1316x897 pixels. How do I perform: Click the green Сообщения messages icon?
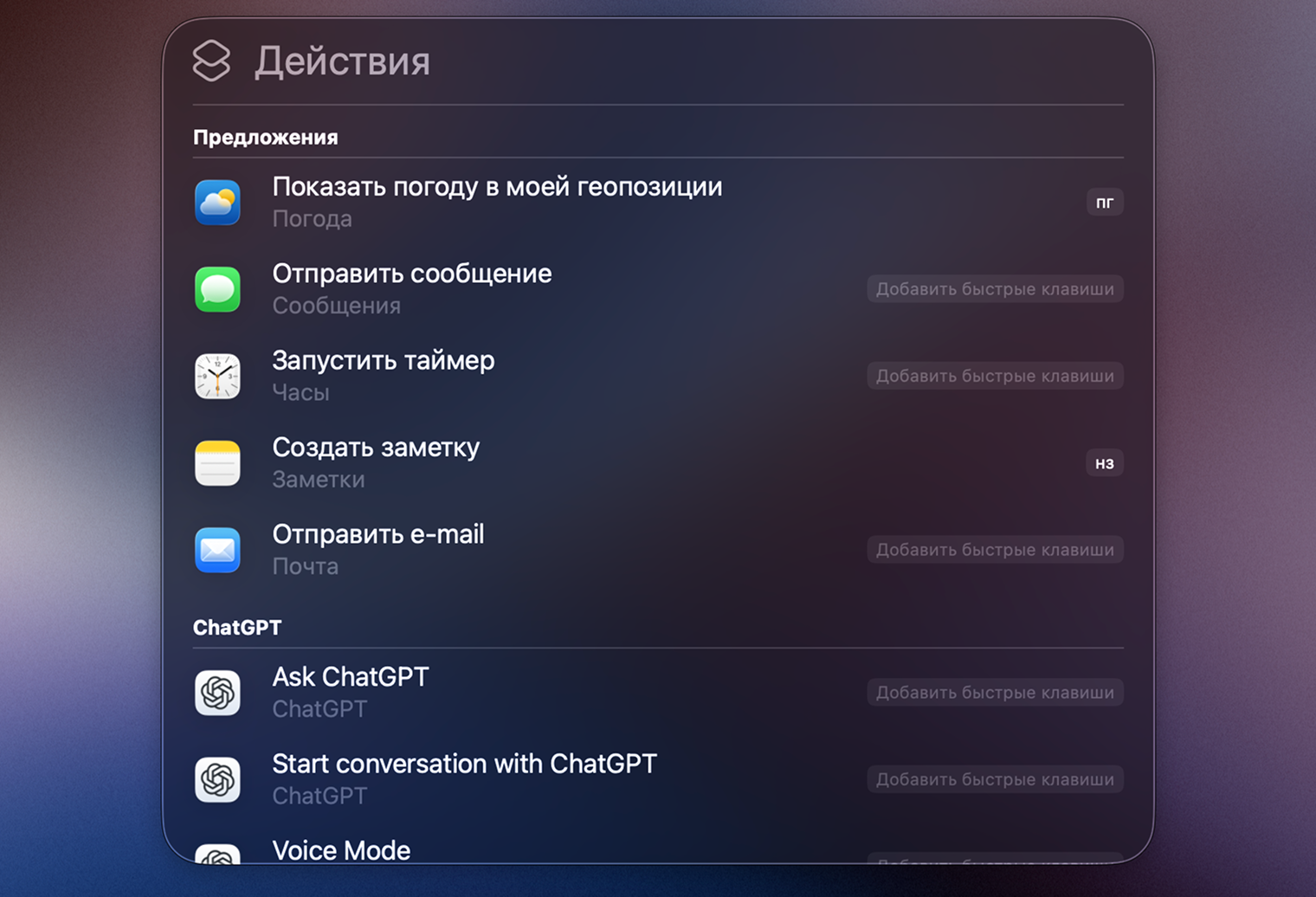coord(217,289)
